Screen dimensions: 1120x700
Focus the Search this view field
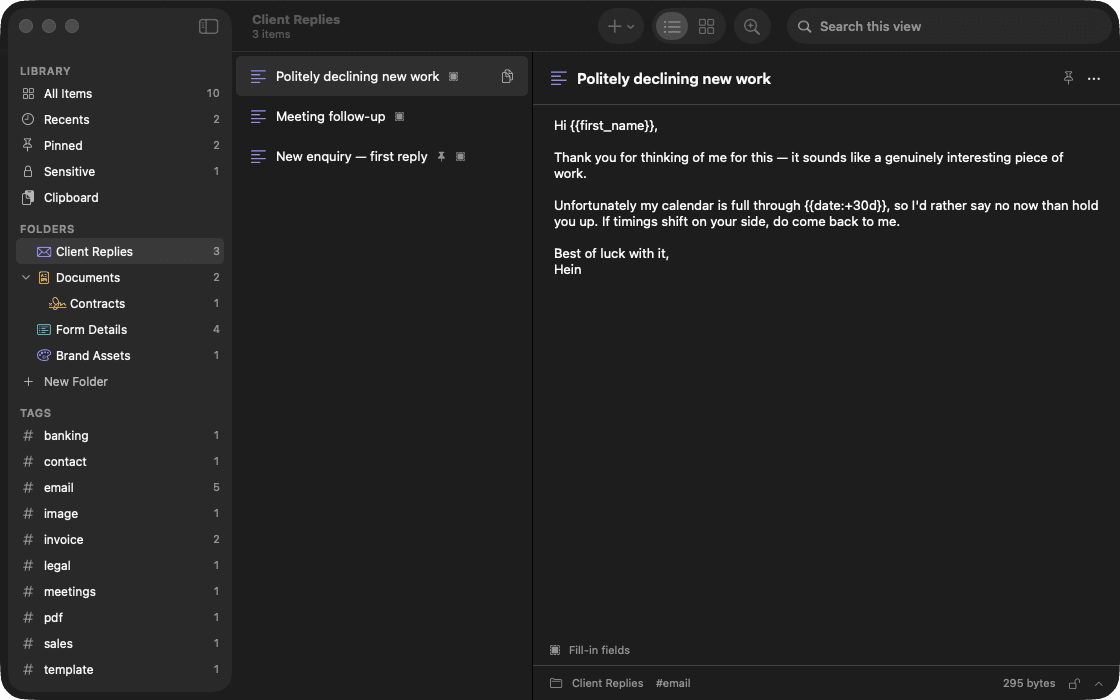[949, 26]
